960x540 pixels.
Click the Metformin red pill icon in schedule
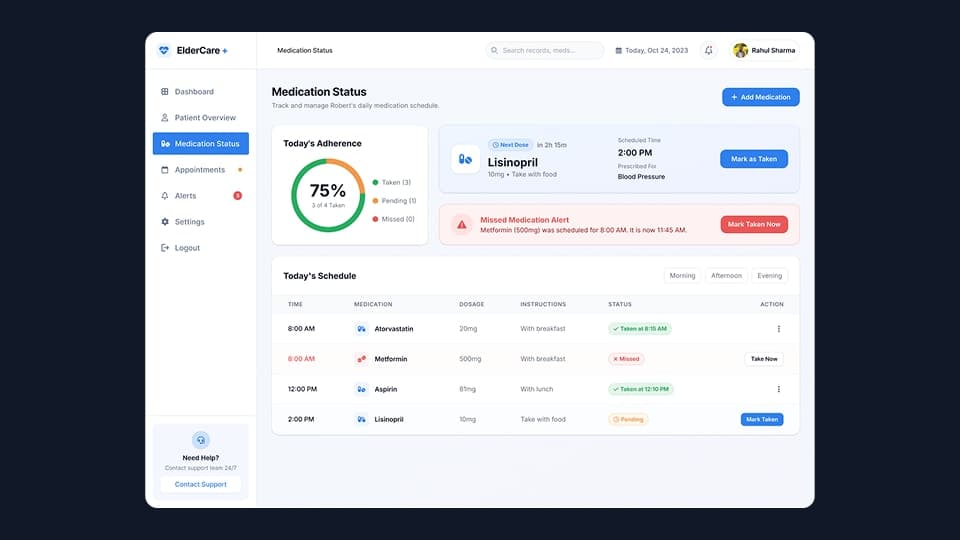[x=361, y=359]
